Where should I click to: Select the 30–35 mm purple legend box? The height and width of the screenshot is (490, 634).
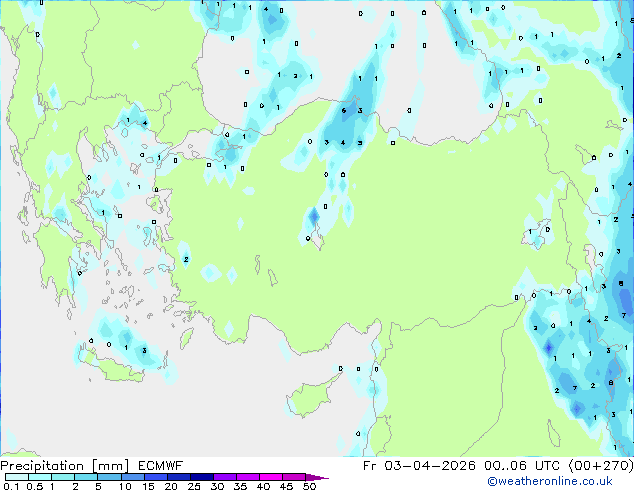point(225,477)
